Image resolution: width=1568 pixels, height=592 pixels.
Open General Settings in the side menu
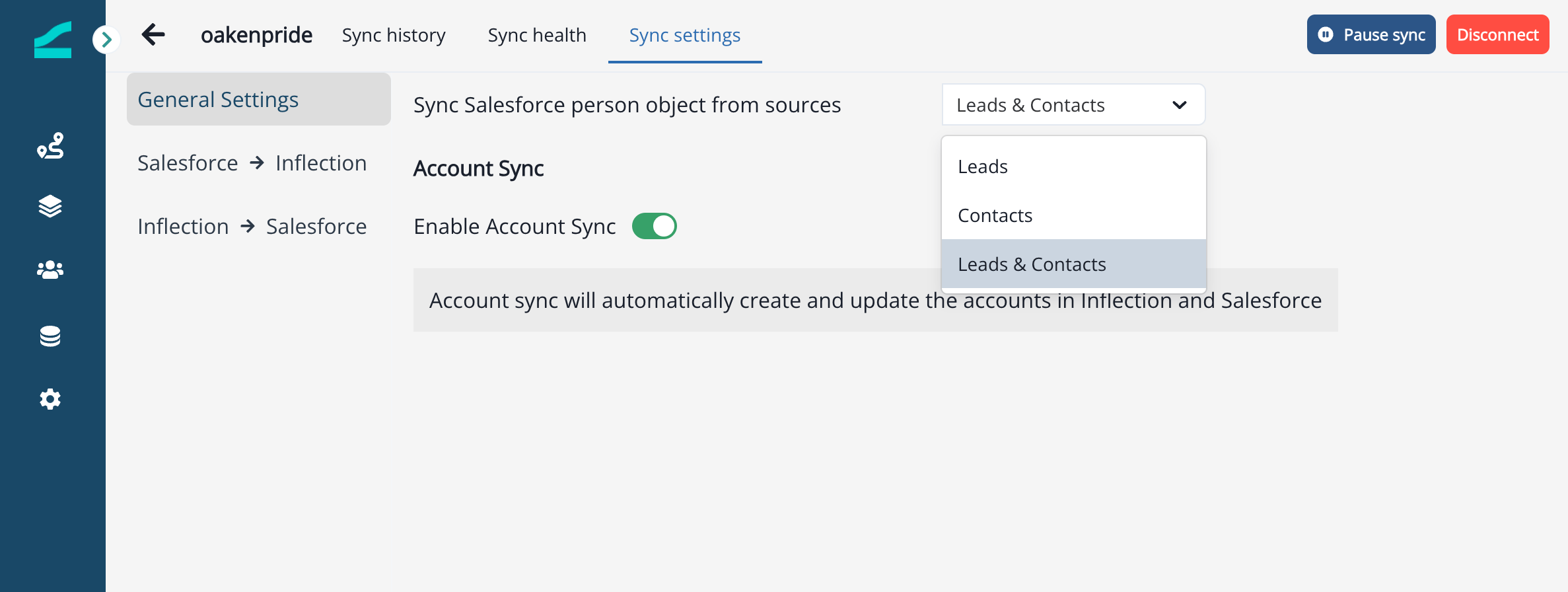pos(259,99)
